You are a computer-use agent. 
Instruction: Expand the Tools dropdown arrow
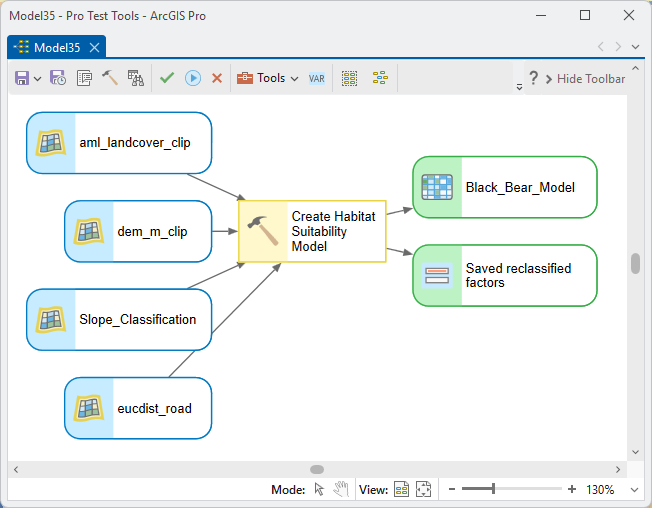coord(294,79)
